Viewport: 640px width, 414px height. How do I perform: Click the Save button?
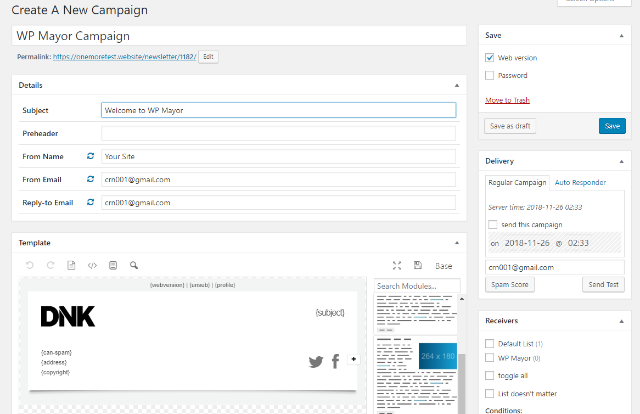click(x=612, y=126)
